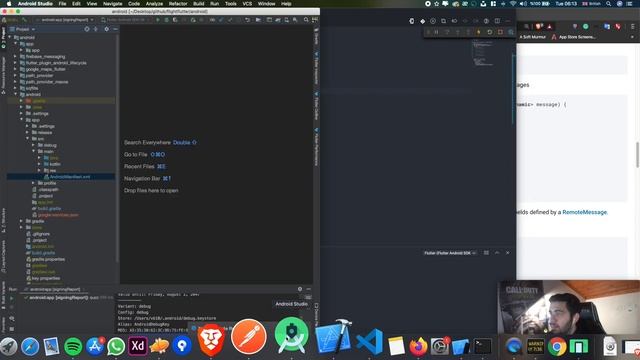Toggle the Build Variants side tab
Image resolution: width=640 pixels, height=360 pixels.
click(3, 295)
